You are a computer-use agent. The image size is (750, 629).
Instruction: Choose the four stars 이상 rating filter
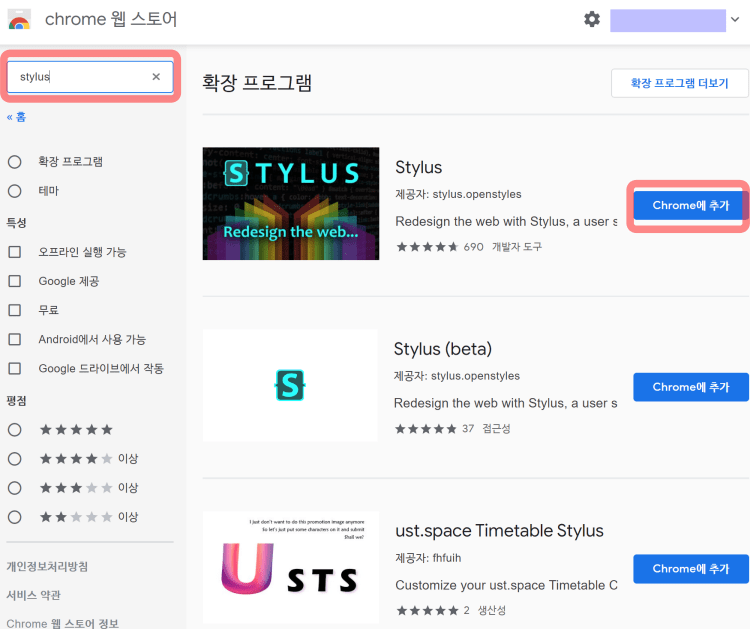(x=15, y=458)
